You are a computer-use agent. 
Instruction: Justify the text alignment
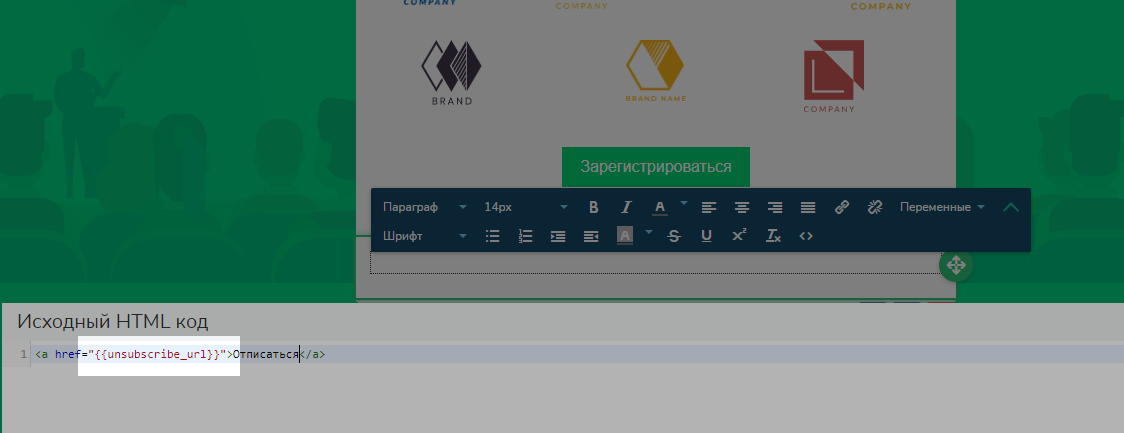click(x=808, y=207)
